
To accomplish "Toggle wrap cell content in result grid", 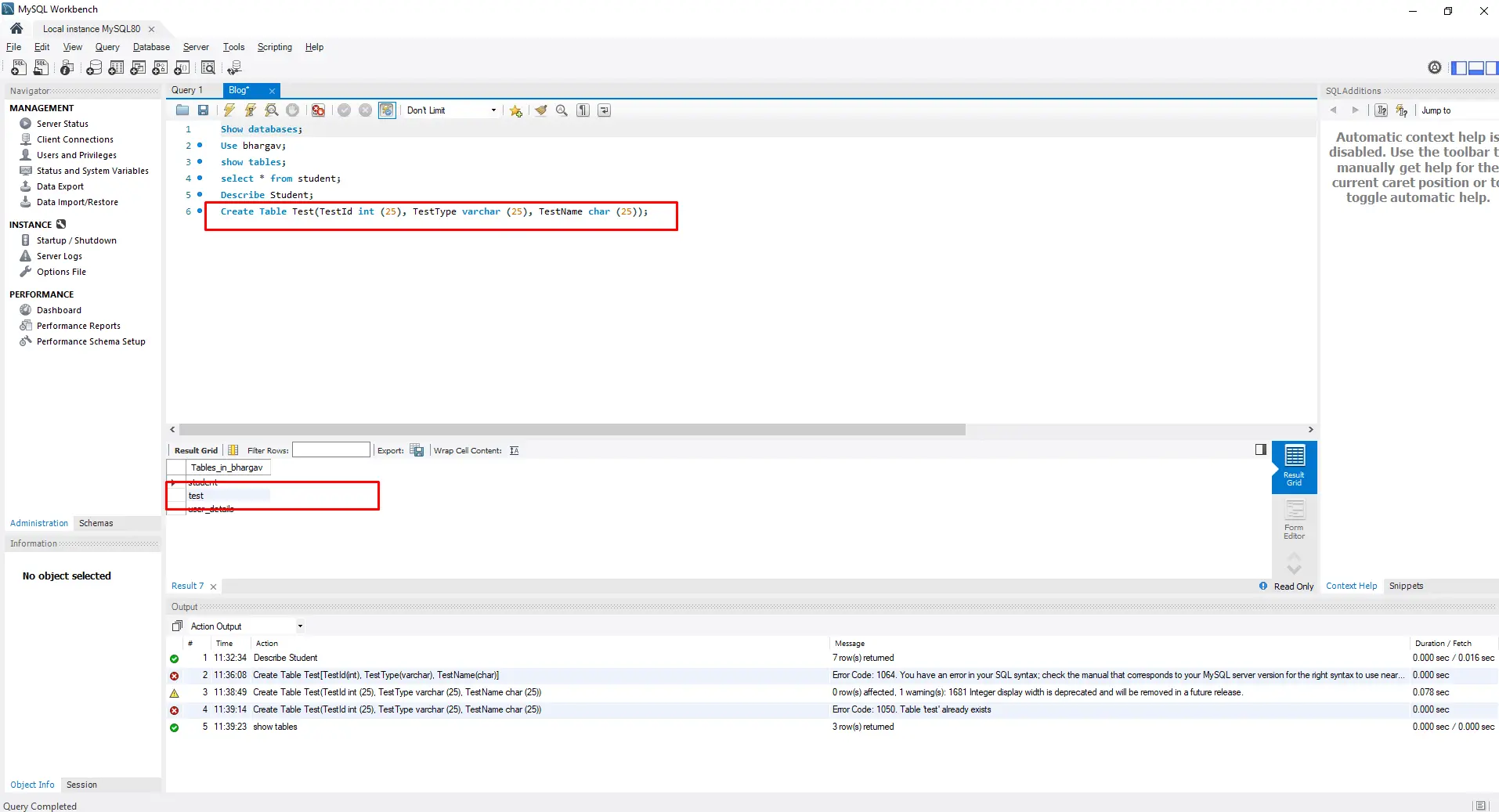I will 514,450.
